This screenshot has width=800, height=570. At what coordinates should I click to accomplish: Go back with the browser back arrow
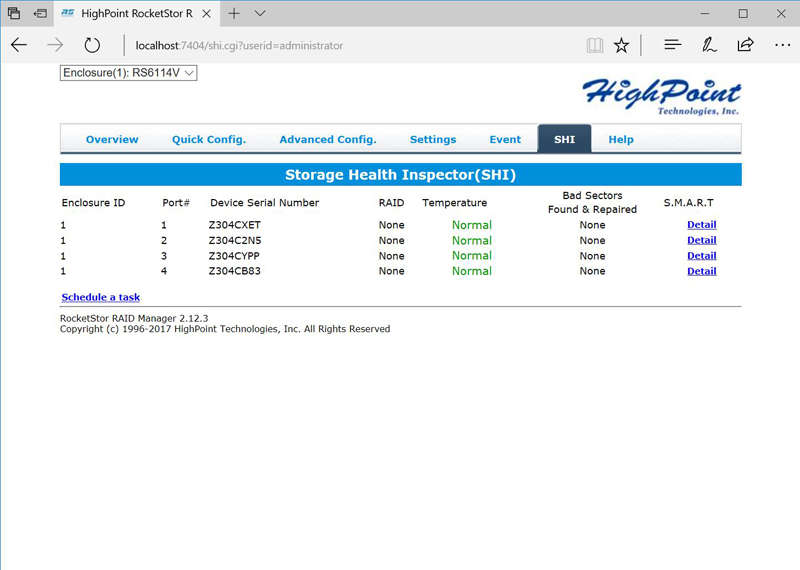coord(19,45)
